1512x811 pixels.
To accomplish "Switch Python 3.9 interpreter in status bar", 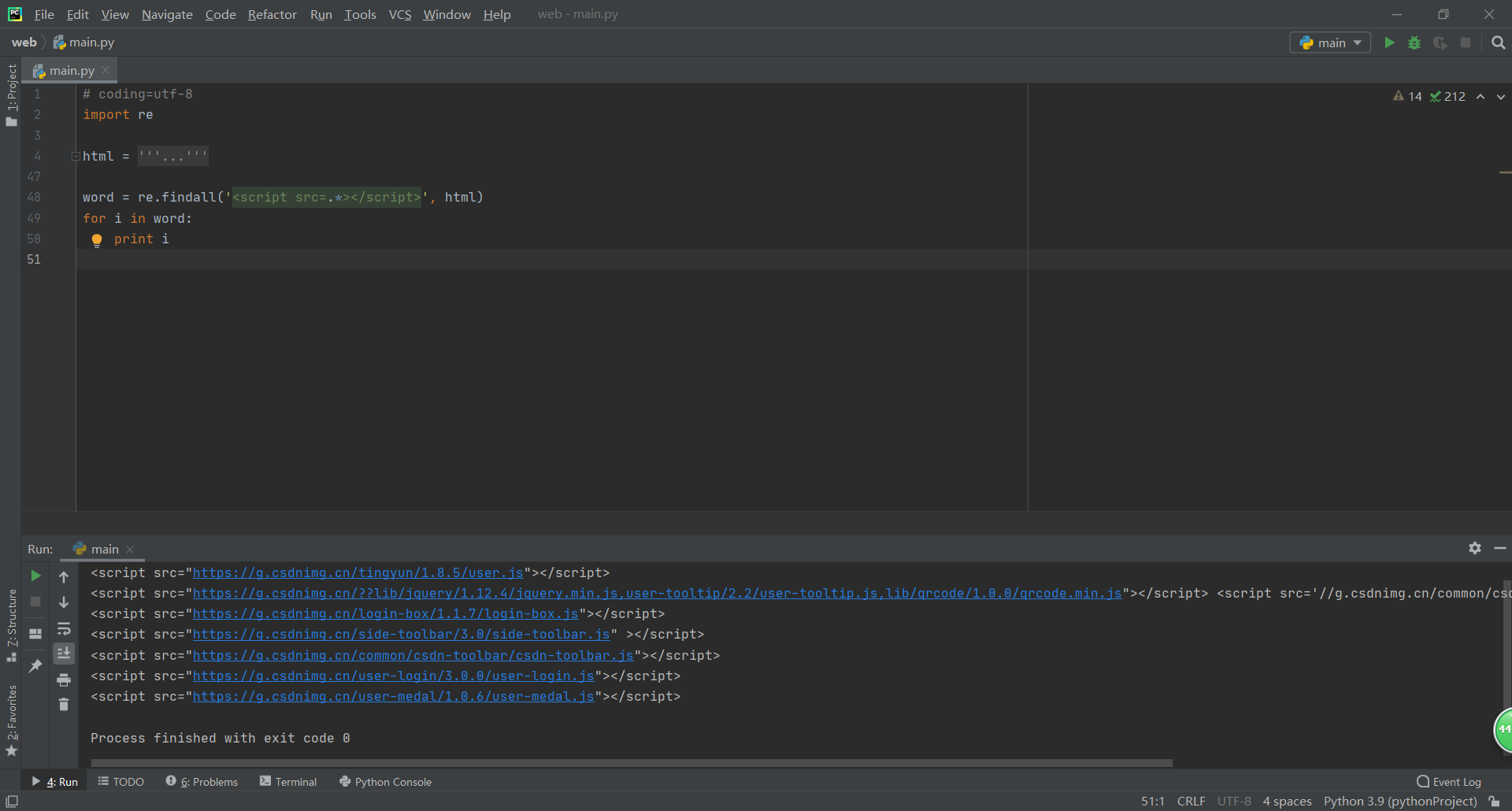I will point(1400,802).
